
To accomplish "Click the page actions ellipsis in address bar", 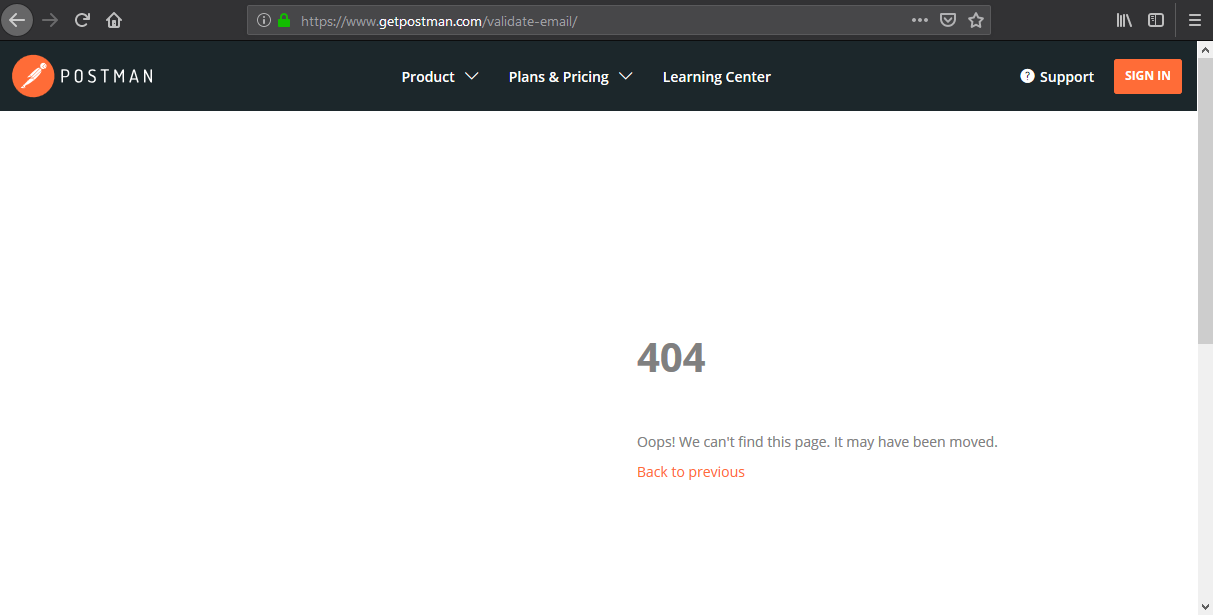I will click(919, 19).
